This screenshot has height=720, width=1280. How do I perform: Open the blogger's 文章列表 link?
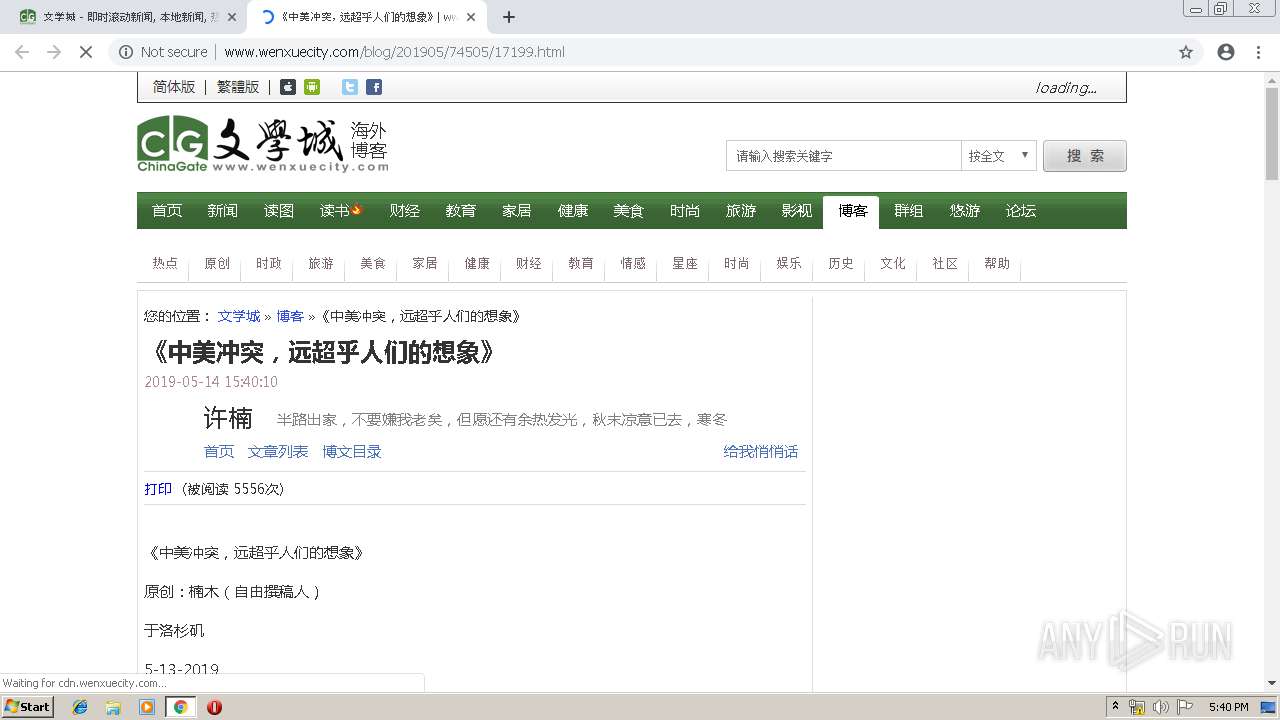[278, 452]
